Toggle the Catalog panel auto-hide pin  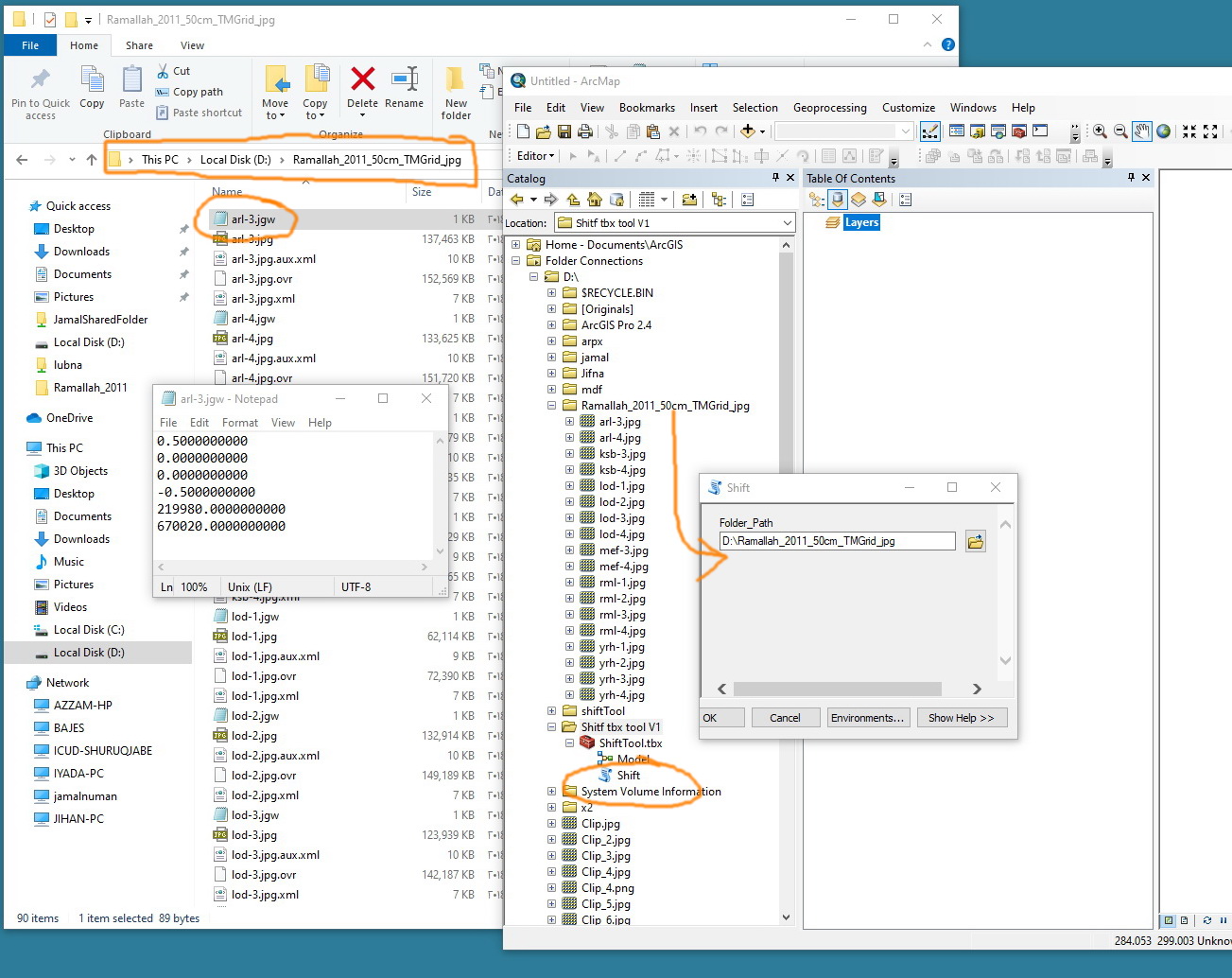click(775, 178)
